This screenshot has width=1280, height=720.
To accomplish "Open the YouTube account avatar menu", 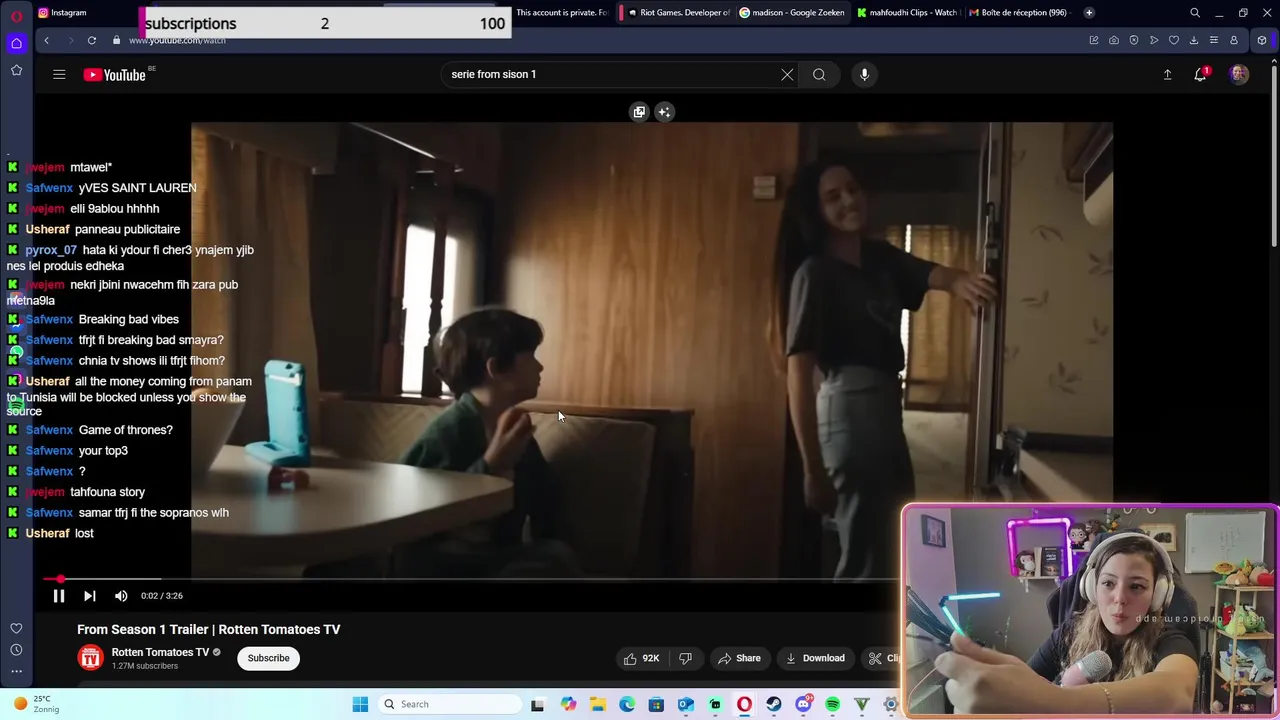I will pos(1239,74).
